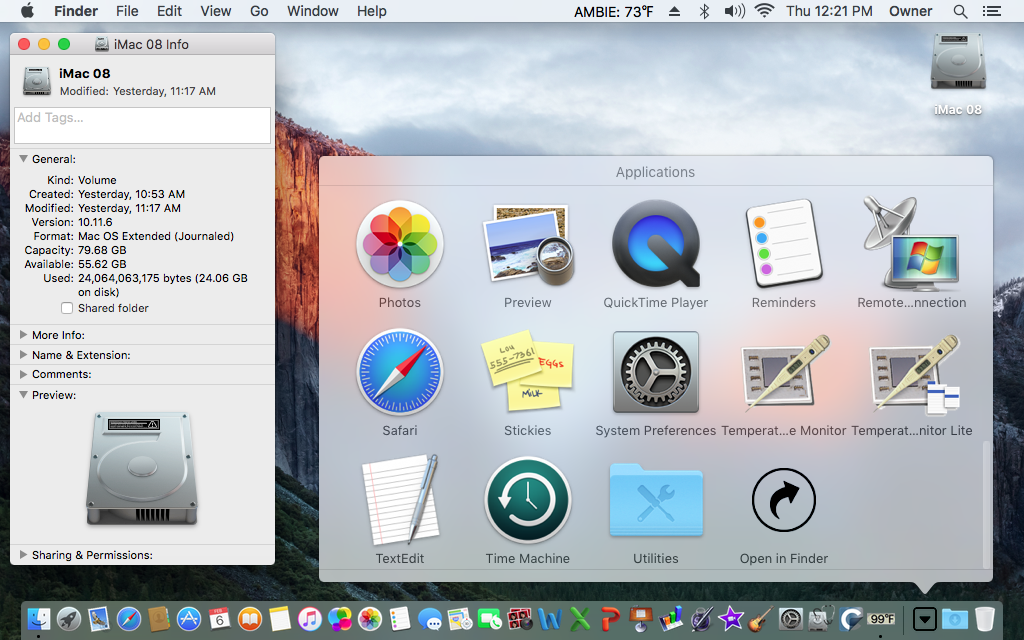Click Open in Finder arrow
The height and width of the screenshot is (640, 1024).
784,500
